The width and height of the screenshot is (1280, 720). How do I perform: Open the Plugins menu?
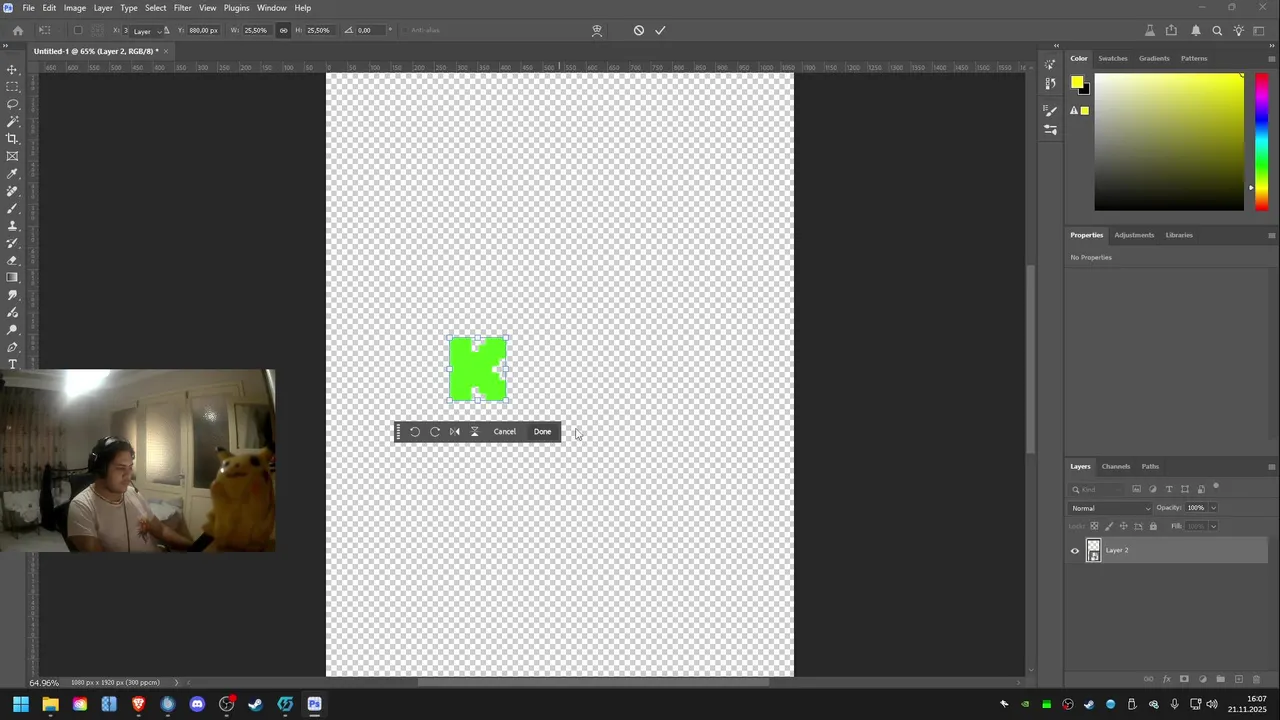coord(237,8)
